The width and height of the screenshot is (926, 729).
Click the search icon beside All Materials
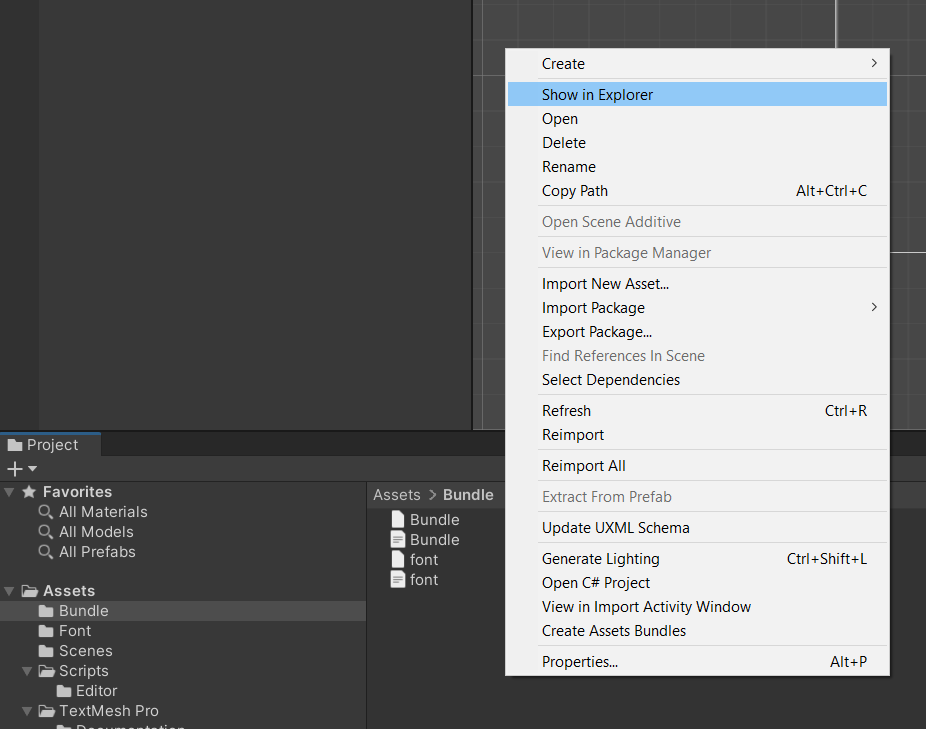pos(45,512)
